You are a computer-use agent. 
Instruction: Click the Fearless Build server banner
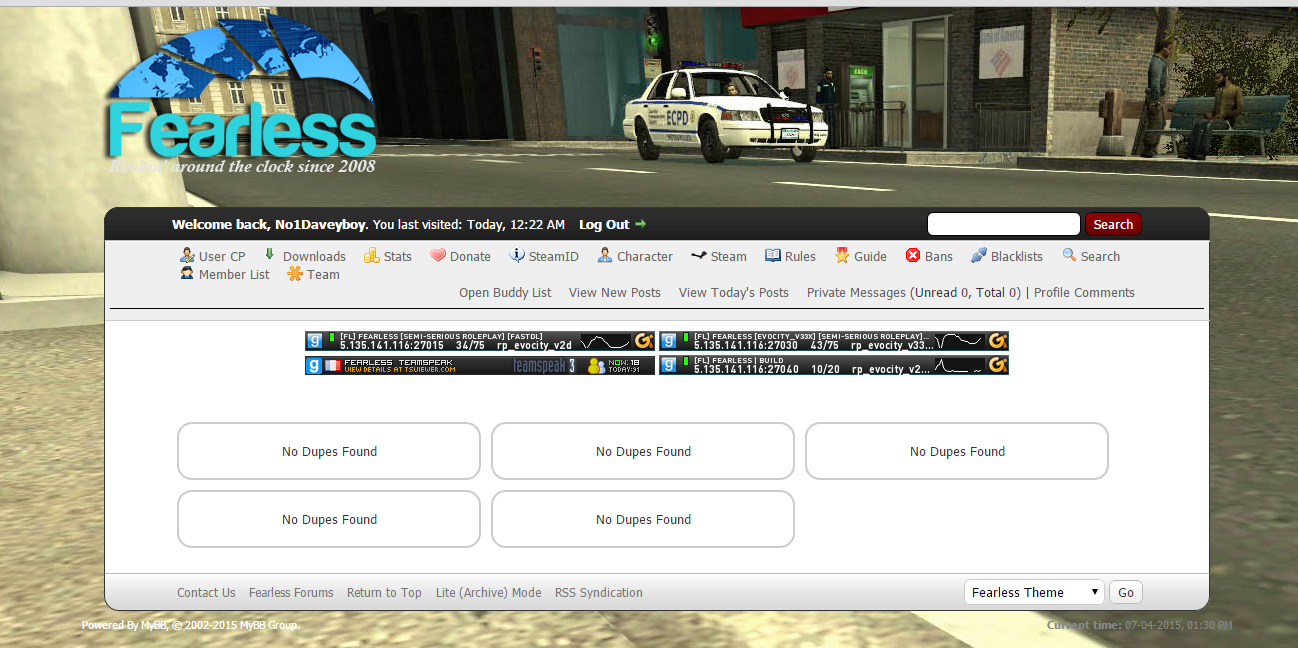click(x=834, y=365)
